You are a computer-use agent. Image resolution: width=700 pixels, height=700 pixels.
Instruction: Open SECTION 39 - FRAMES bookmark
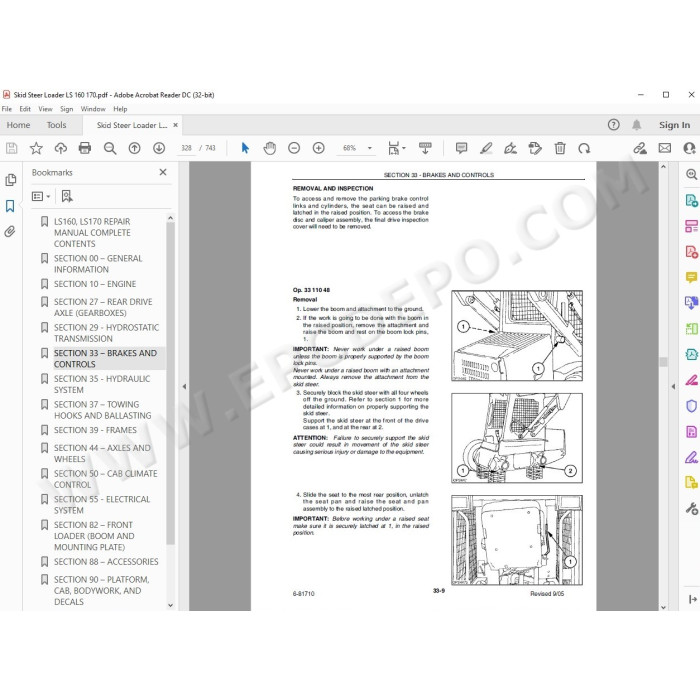click(95, 430)
